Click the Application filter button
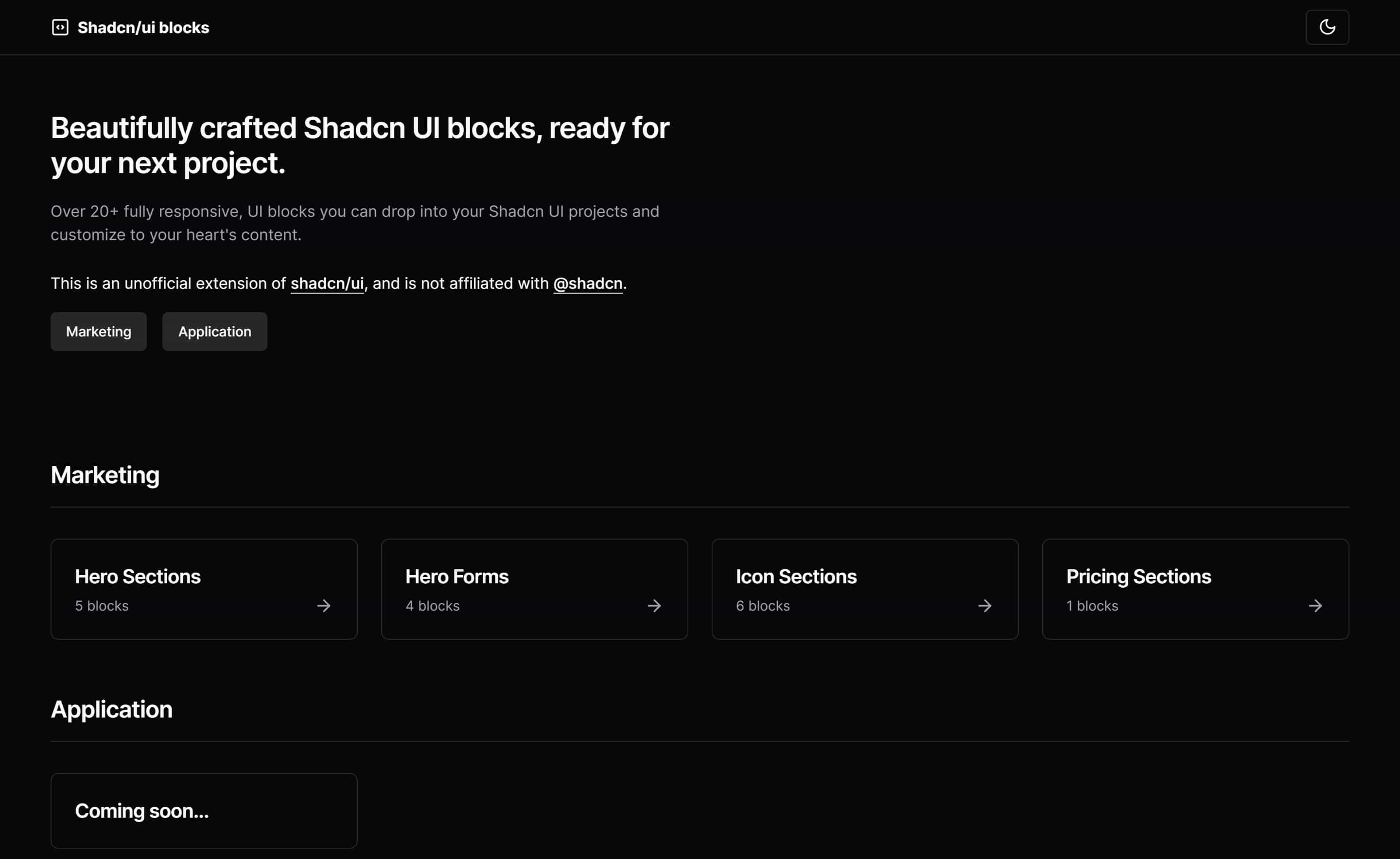 point(215,331)
